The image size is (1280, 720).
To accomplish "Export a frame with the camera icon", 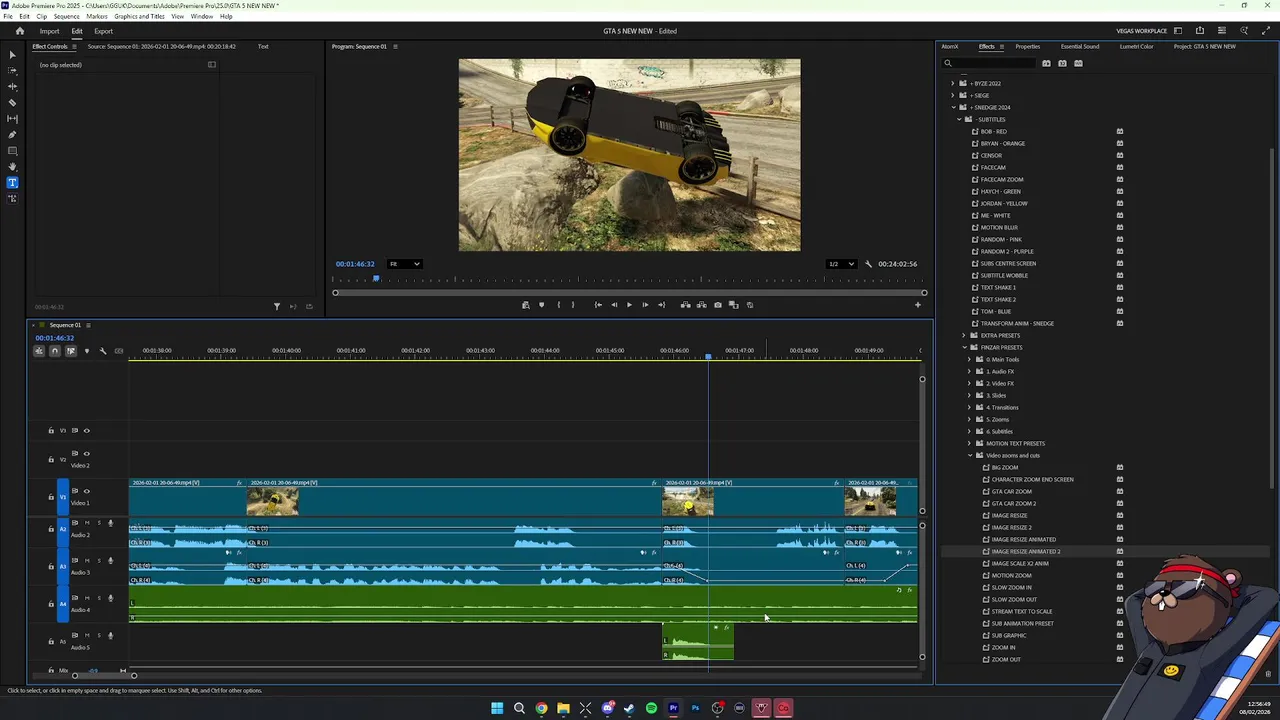I will [x=717, y=305].
